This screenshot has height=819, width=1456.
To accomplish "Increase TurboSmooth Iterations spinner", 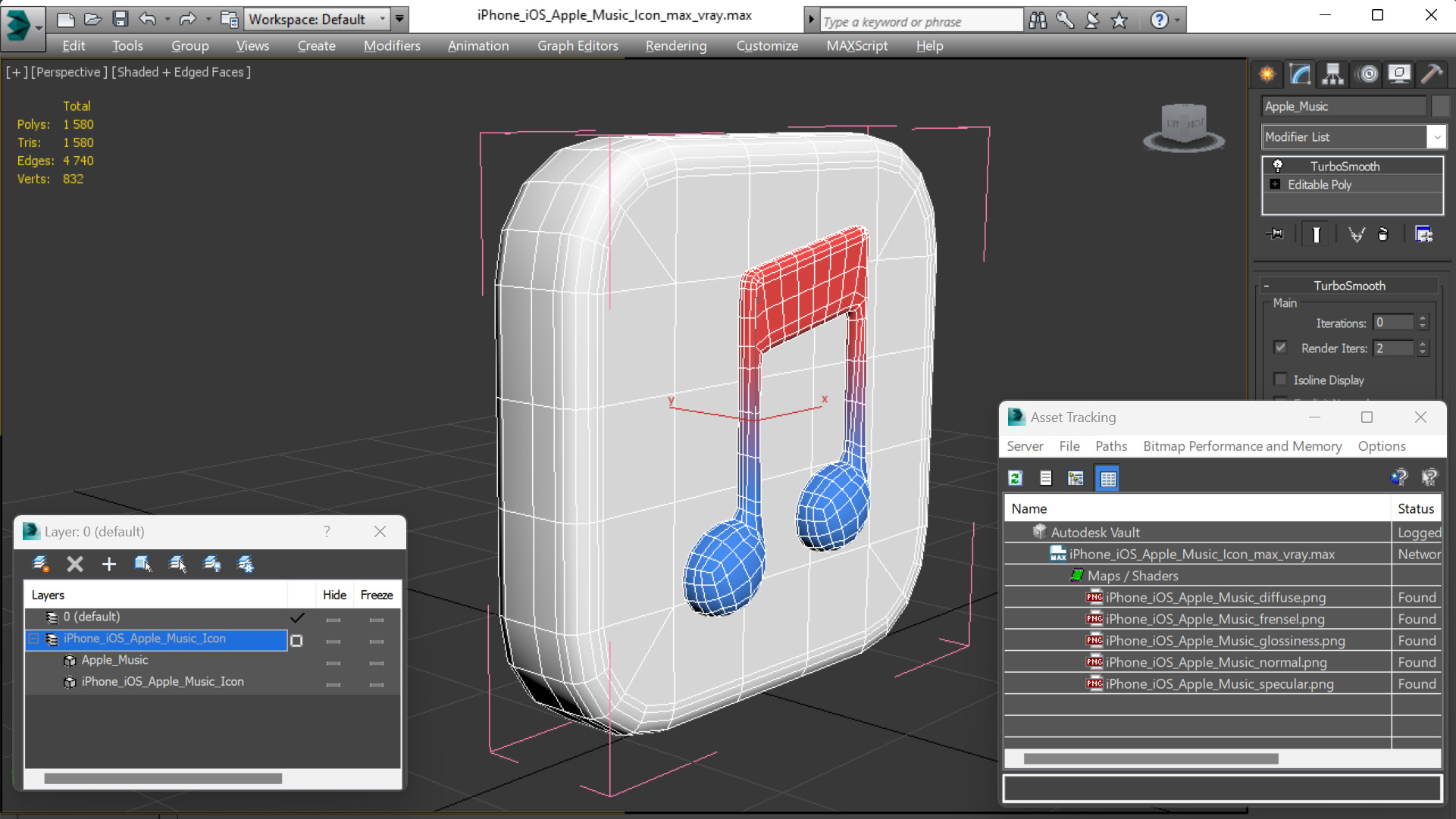I will coord(1423,319).
